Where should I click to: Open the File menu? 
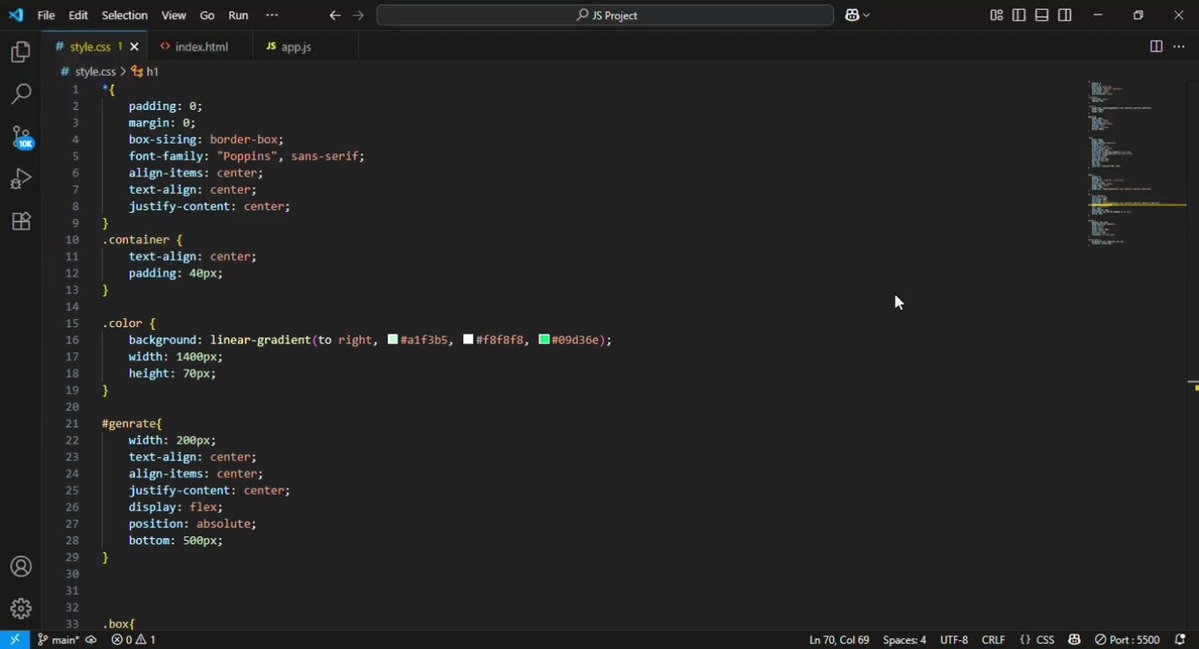(46, 15)
